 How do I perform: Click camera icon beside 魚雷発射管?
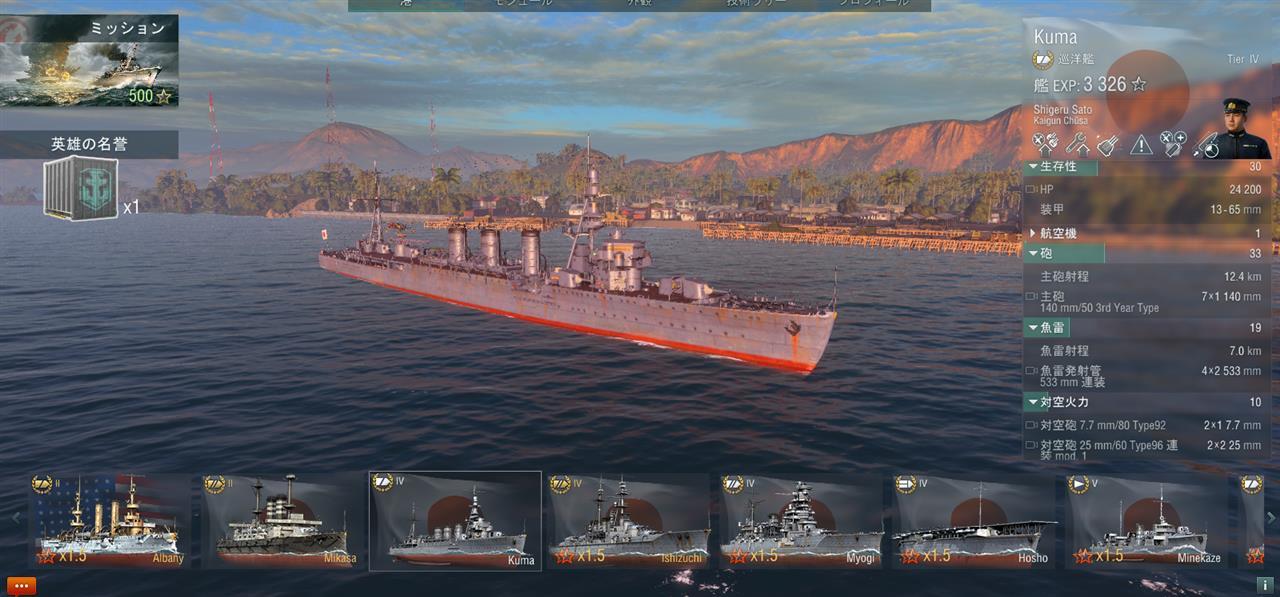(x=1031, y=371)
